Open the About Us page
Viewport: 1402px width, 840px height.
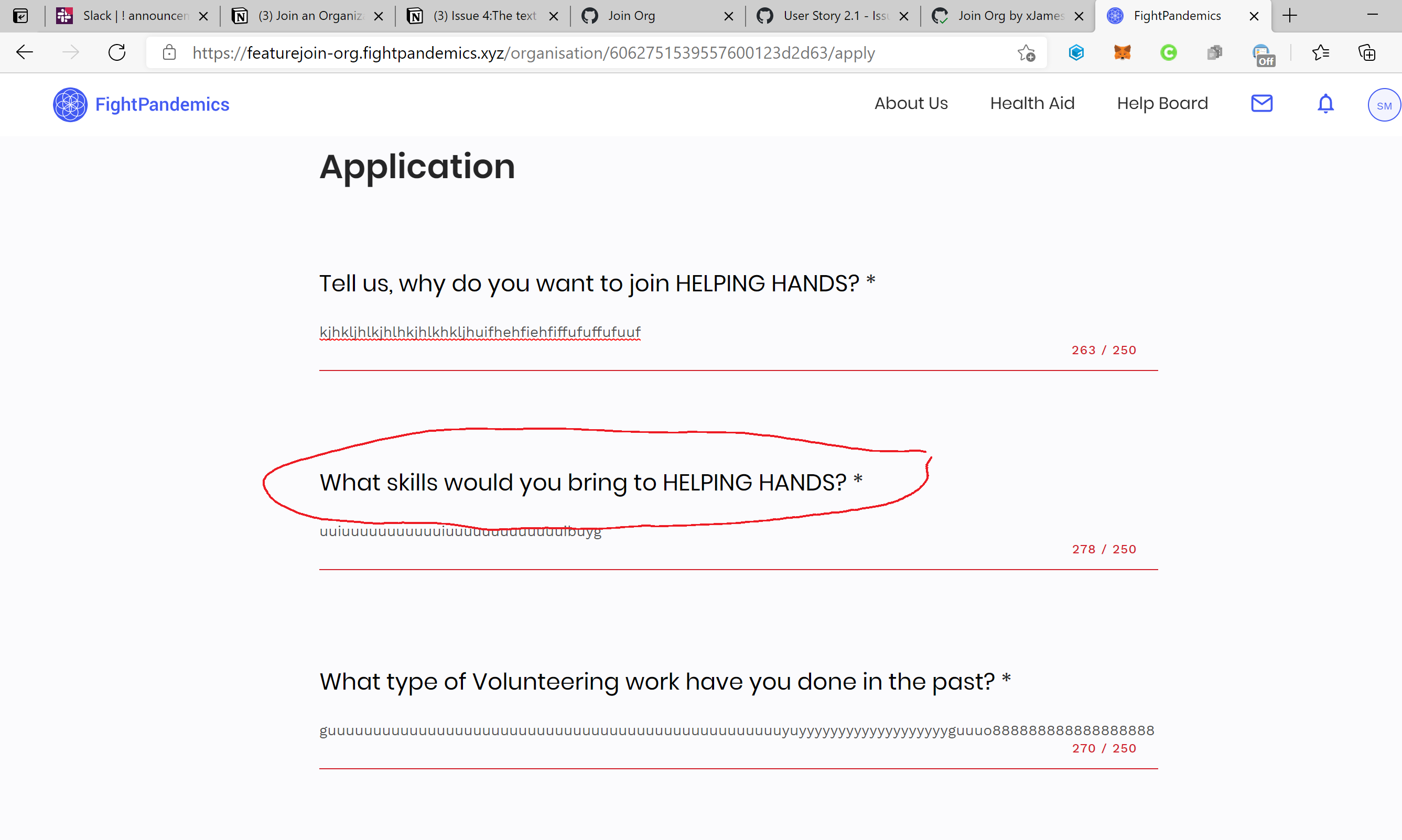[x=911, y=104]
